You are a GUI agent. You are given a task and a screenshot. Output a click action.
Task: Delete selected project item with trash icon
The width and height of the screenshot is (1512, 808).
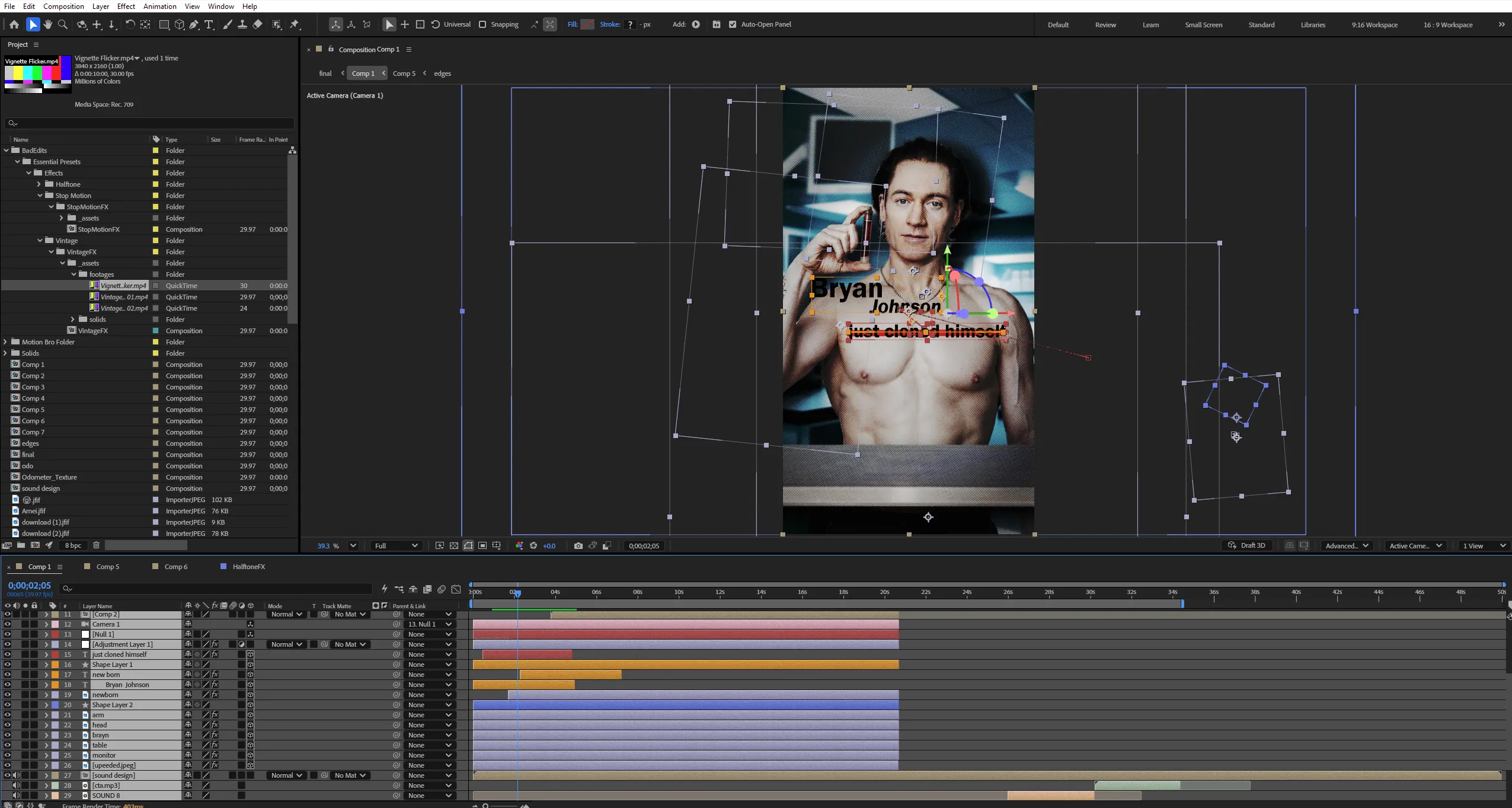(96, 545)
